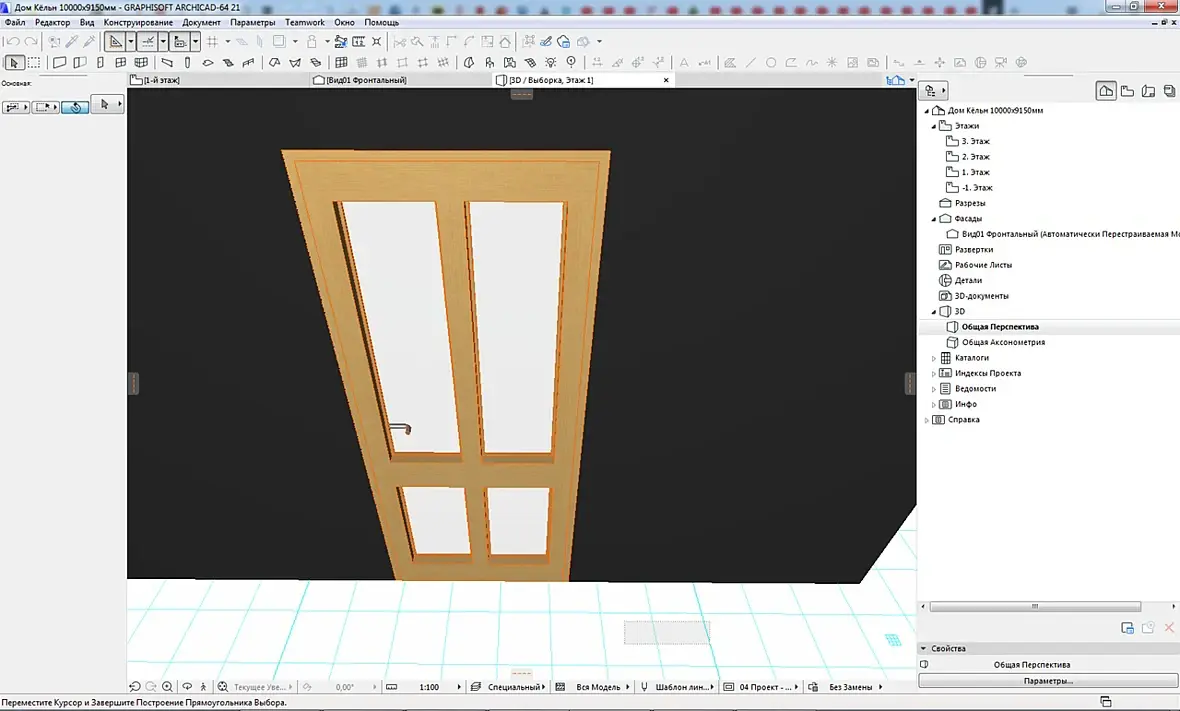Click the Publisher Sets icon in Navigator
Viewport: 1180px width, 711px height.
[1169, 91]
